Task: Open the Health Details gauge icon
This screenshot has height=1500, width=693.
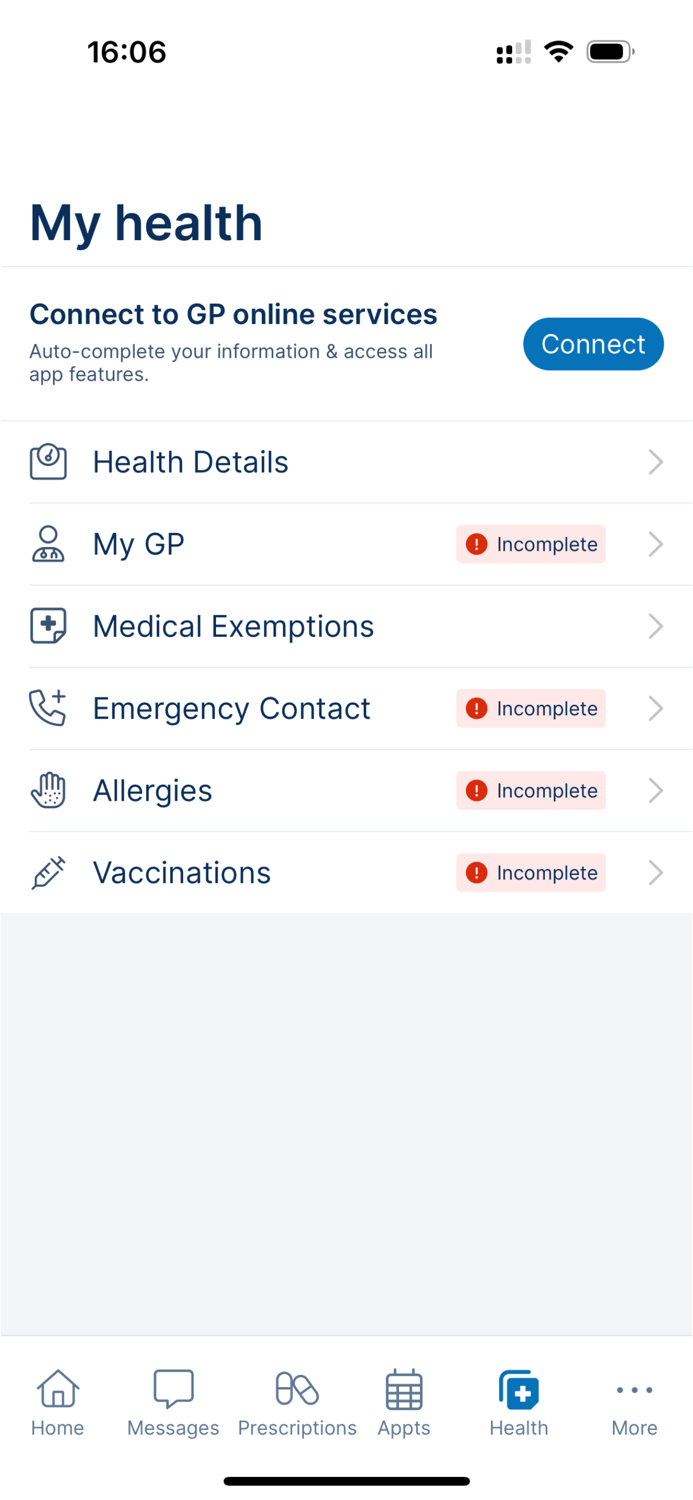Action: pyautogui.click(x=48, y=461)
